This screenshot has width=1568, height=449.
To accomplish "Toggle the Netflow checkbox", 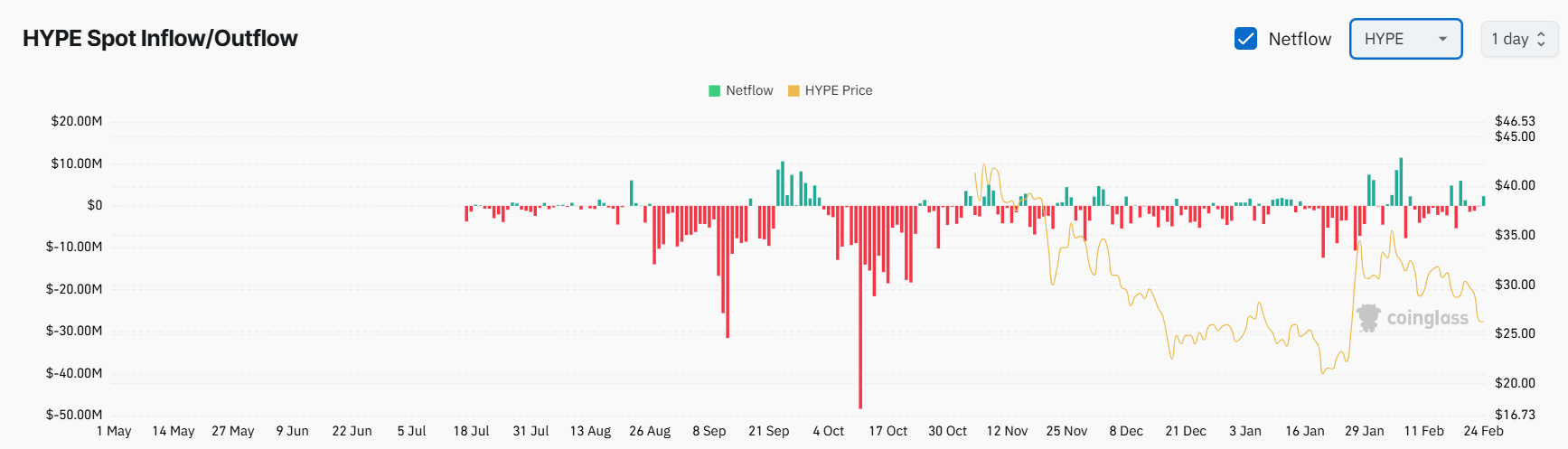I will 1245,39.
